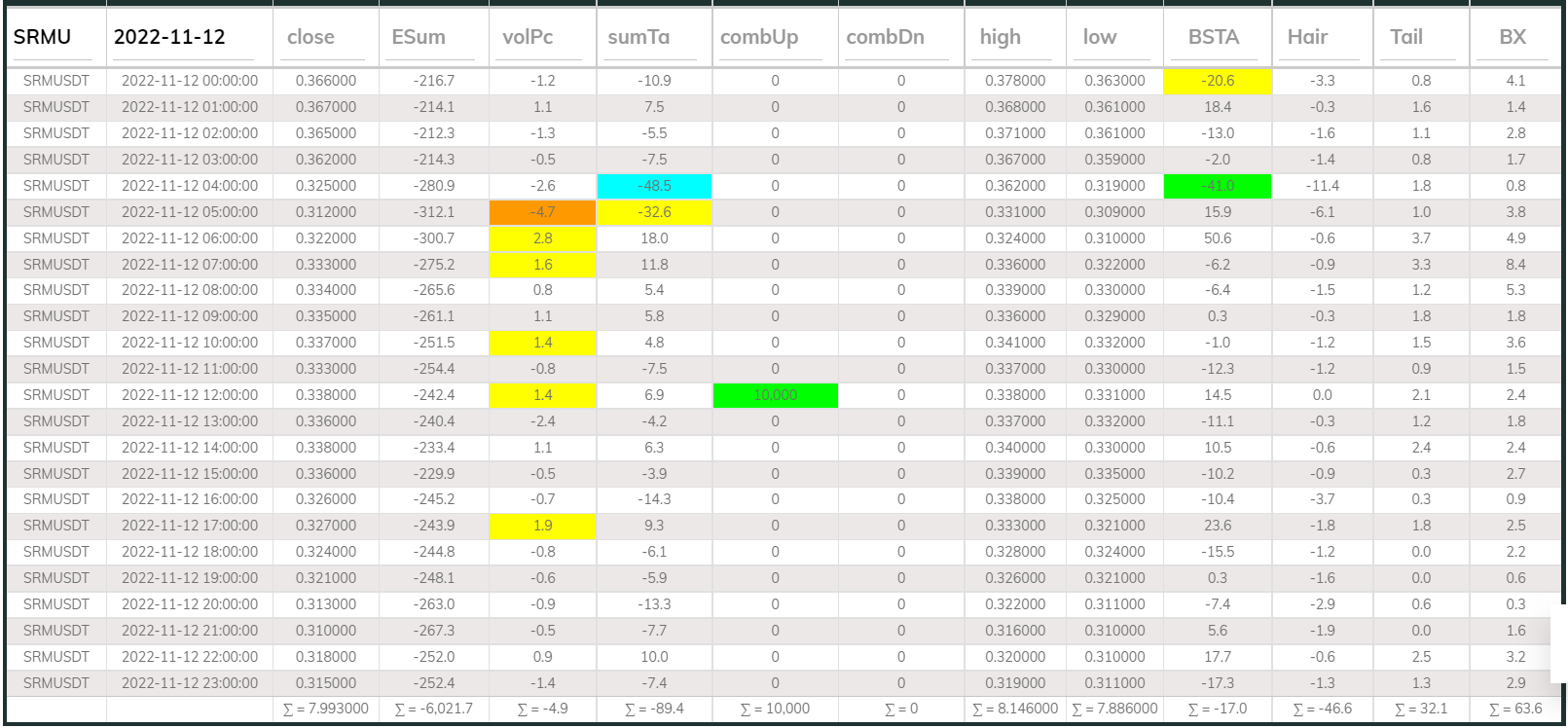1568x728 pixels.
Task: Select the green 10,000 combUp cell
Action: tap(776, 395)
